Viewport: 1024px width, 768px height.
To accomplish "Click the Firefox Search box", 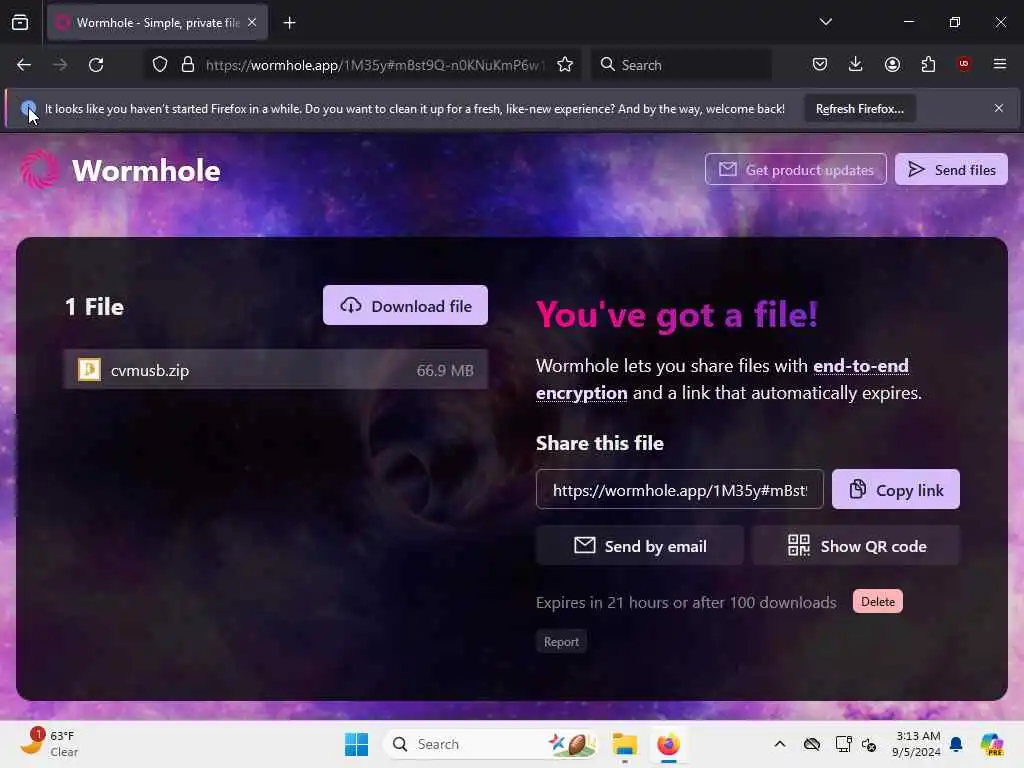I will click(x=681, y=65).
